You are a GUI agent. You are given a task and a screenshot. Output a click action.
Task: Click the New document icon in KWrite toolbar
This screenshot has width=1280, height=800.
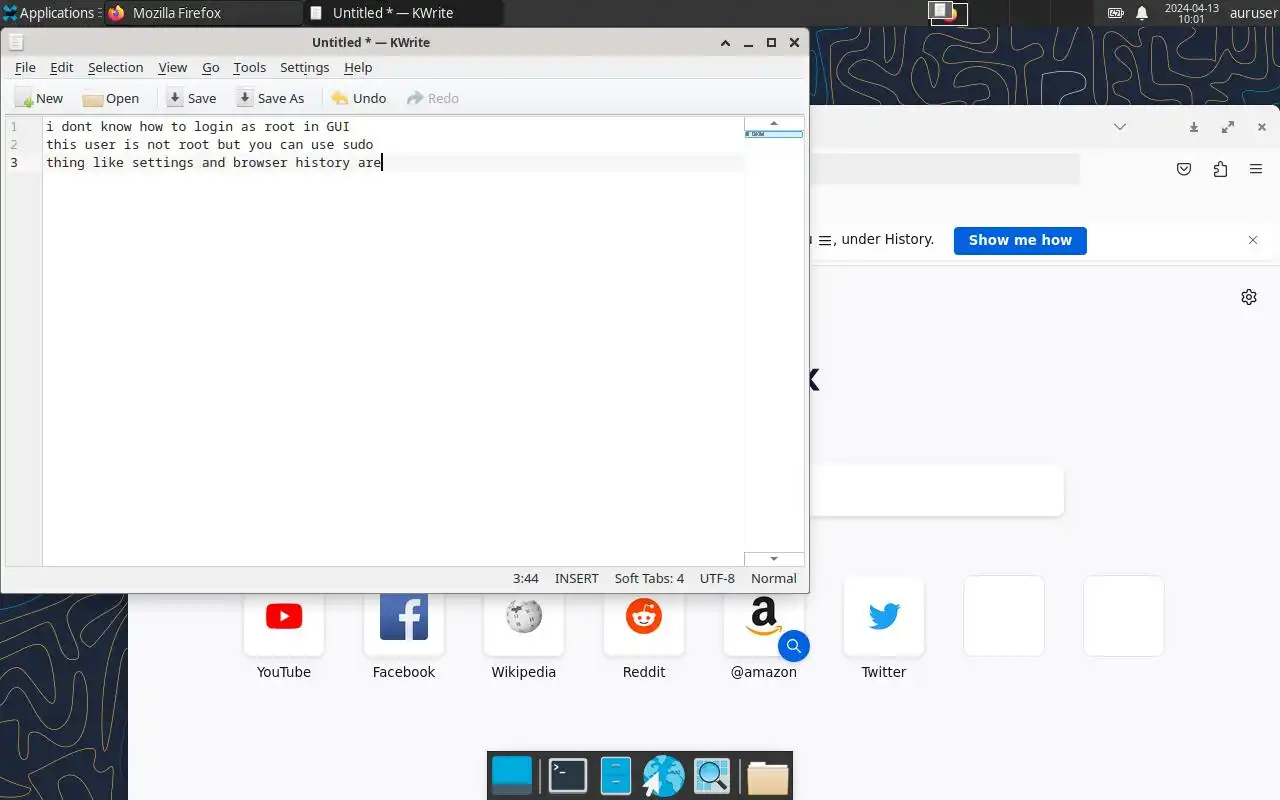pos(38,98)
